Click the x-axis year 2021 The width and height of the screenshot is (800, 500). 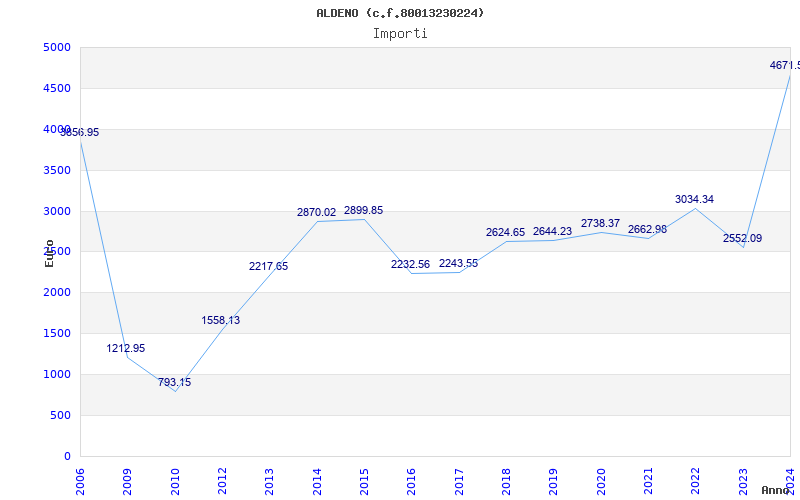coord(648,482)
